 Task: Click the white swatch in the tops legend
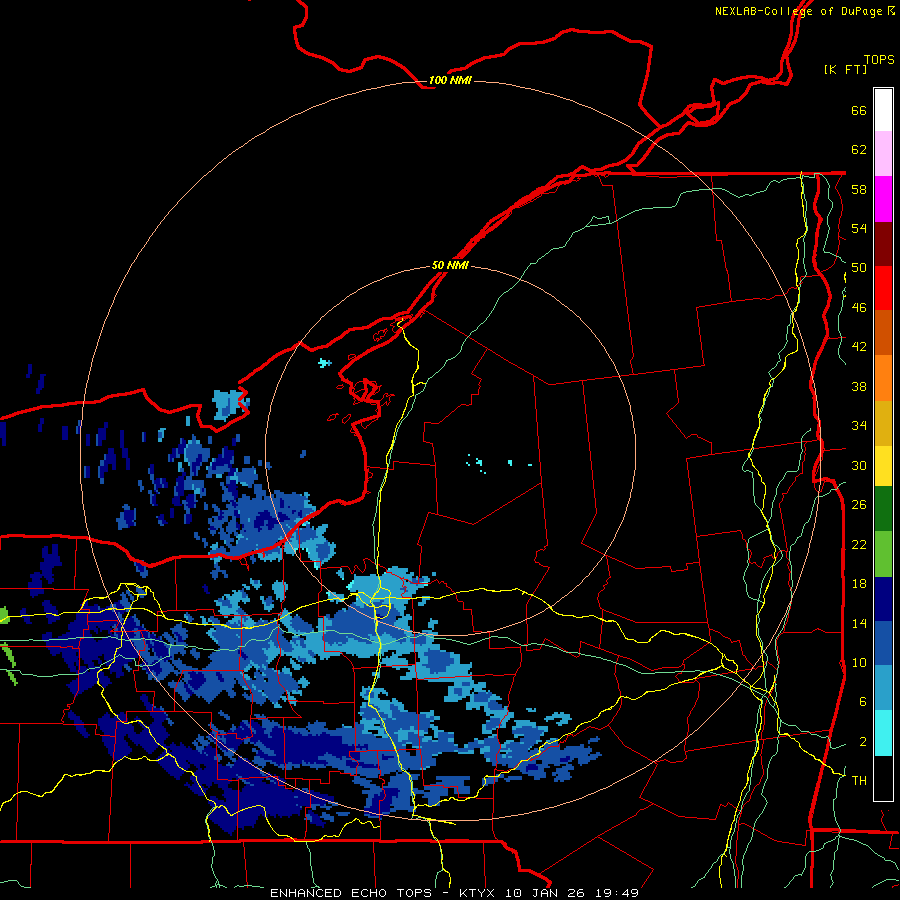883,110
